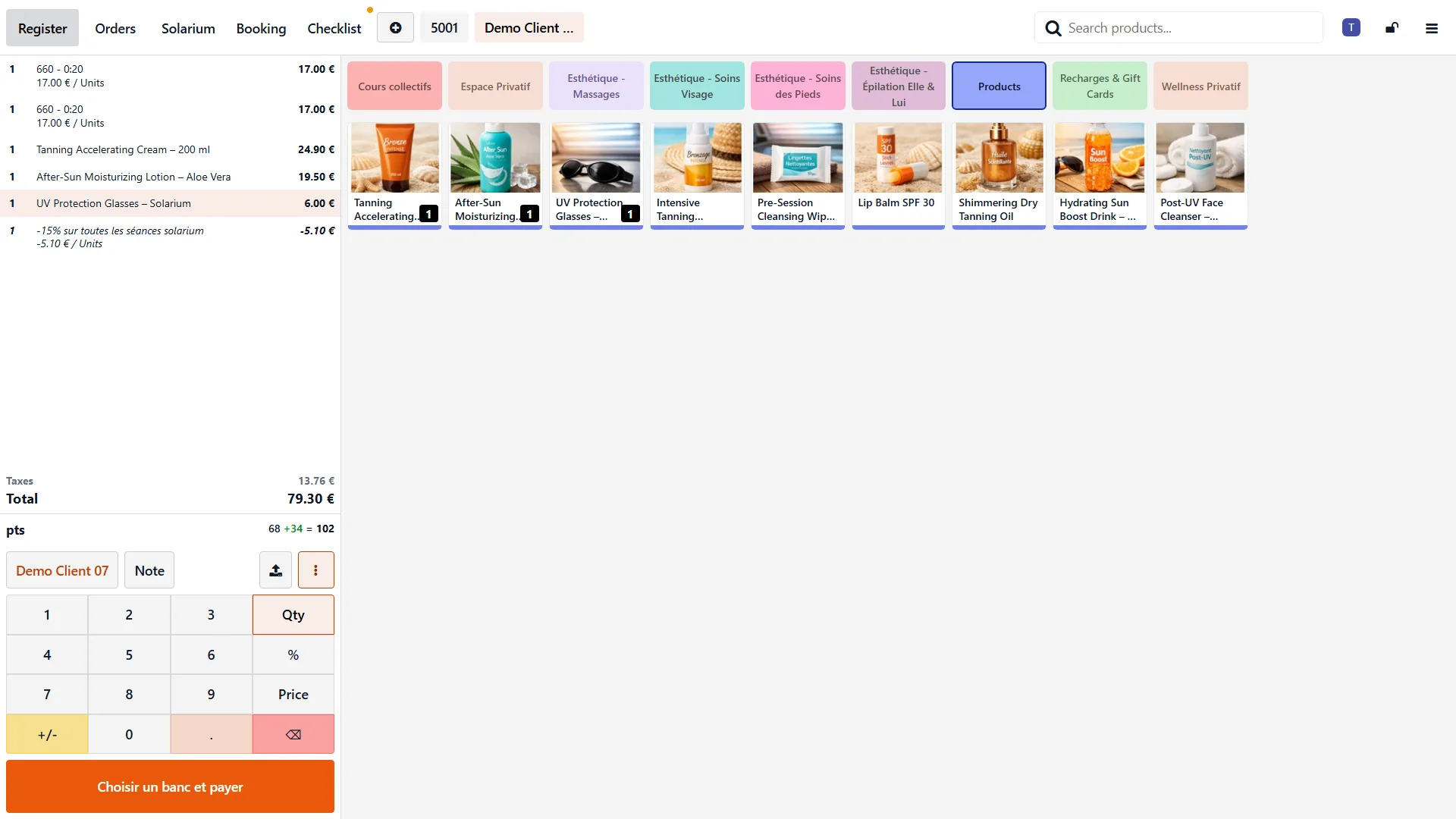Image resolution: width=1456 pixels, height=819 pixels.
Task: Tap numpad key 4
Action: [47, 654]
